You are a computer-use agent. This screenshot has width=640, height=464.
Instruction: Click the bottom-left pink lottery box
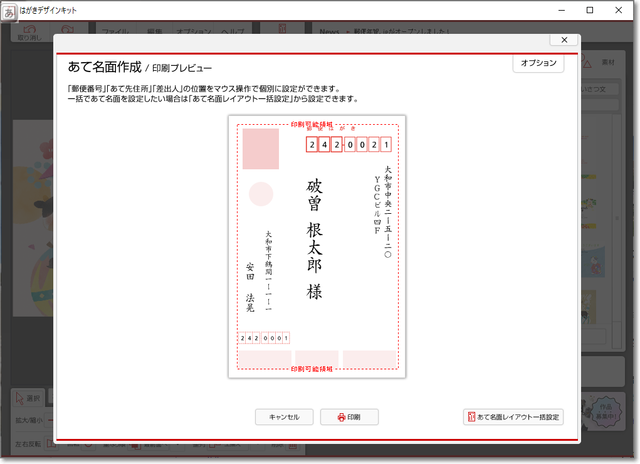tap(264, 358)
